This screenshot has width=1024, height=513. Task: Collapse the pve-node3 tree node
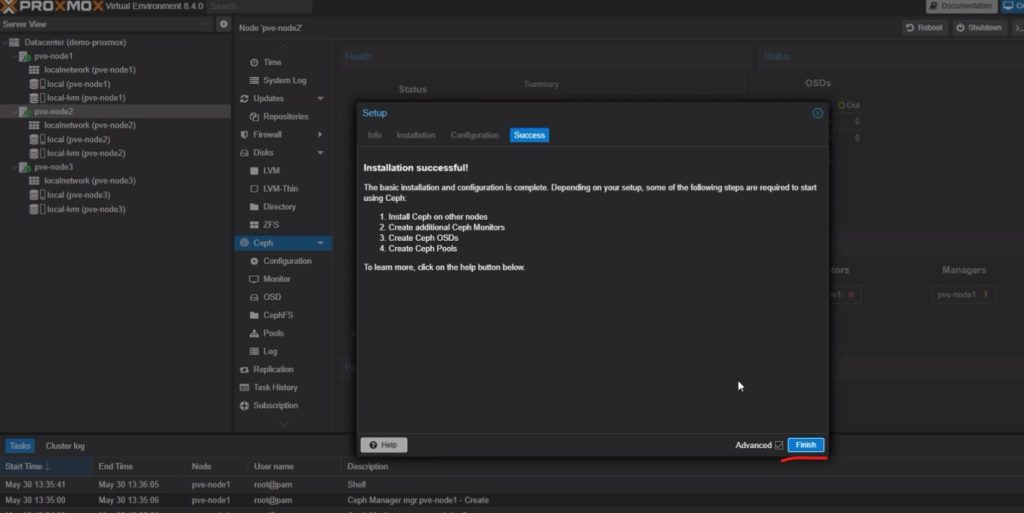pyautogui.click(x=14, y=167)
